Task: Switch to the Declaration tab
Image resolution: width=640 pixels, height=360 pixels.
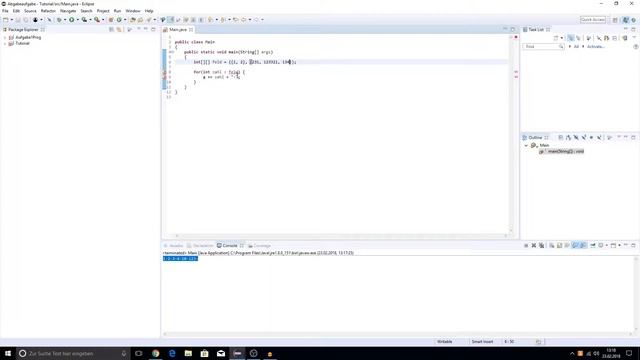Action: click(x=200, y=246)
